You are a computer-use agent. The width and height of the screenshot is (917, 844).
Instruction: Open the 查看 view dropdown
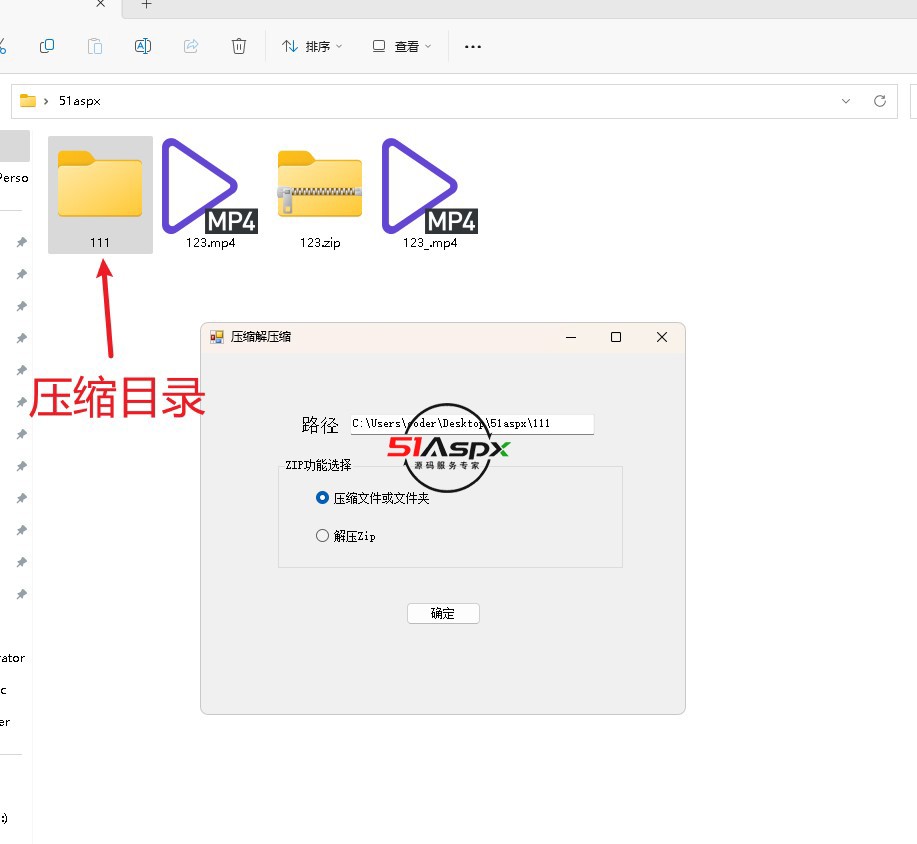pyautogui.click(x=401, y=46)
